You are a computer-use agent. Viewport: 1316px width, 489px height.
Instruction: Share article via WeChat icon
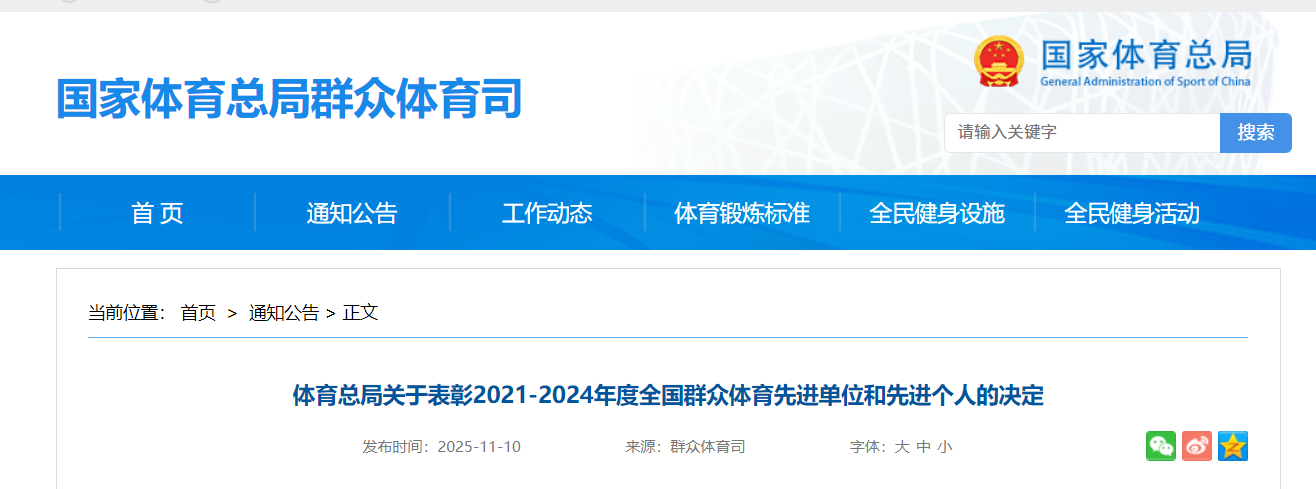1161,446
